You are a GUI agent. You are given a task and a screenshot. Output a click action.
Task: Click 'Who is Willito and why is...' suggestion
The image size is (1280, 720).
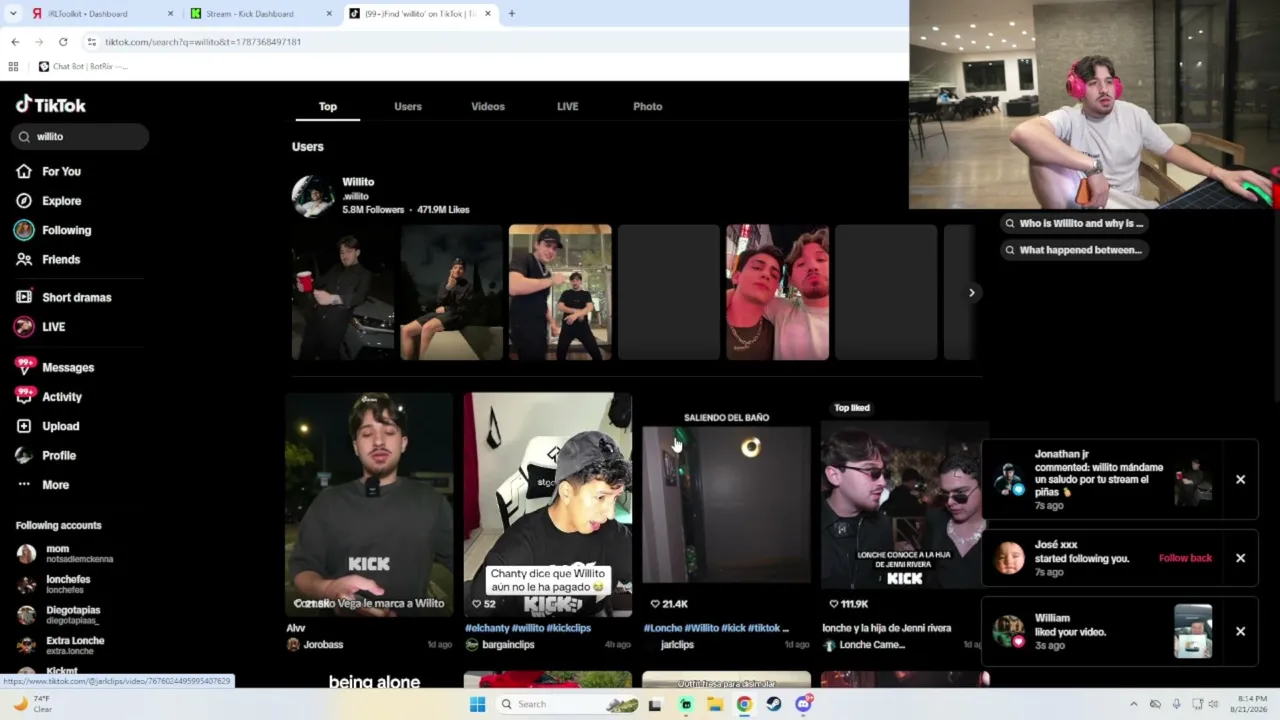[x=1074, y=224]
